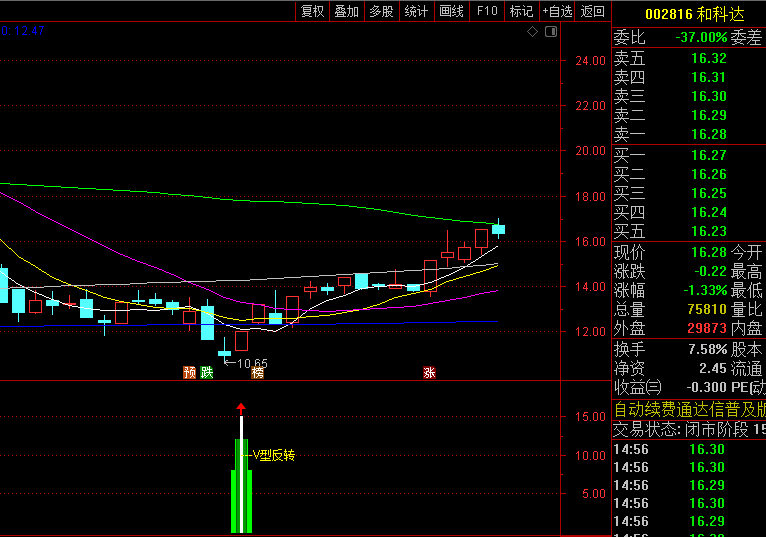The width and height of the screenshot is (766, 537).
Task: Select 卖五 price 16.32
Action: tap(709, 59)
